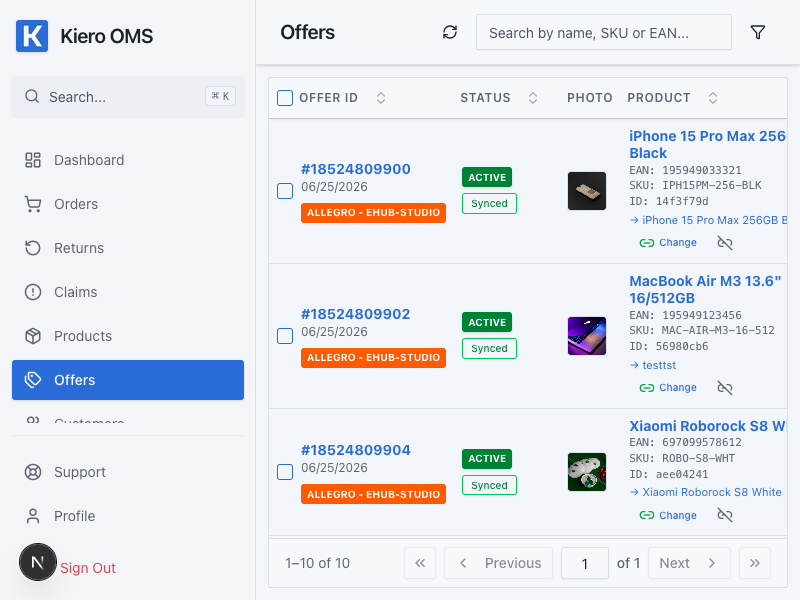This screenshot has height=600, width=800.
Task: Focus sidebar Search field
Action: pyautogui.click(x=128, y=97)
